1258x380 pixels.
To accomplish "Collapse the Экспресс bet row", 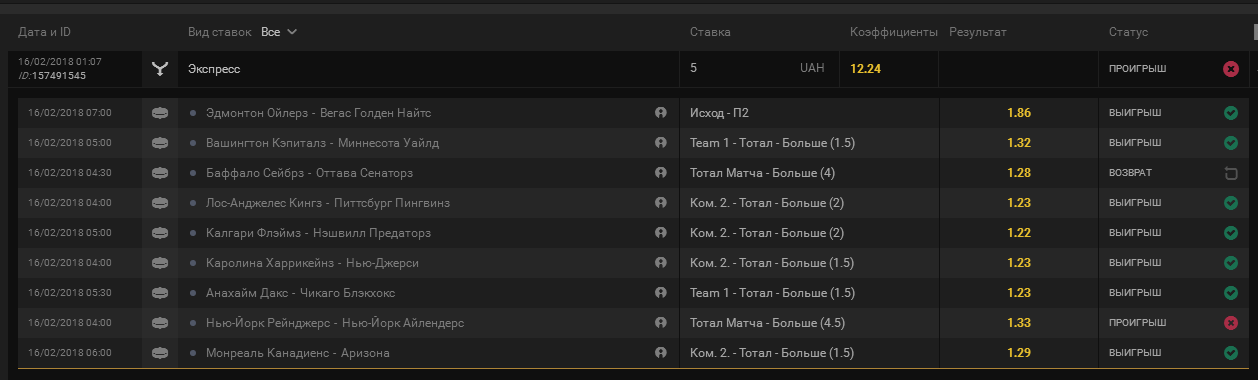I will tap(629, 69).
